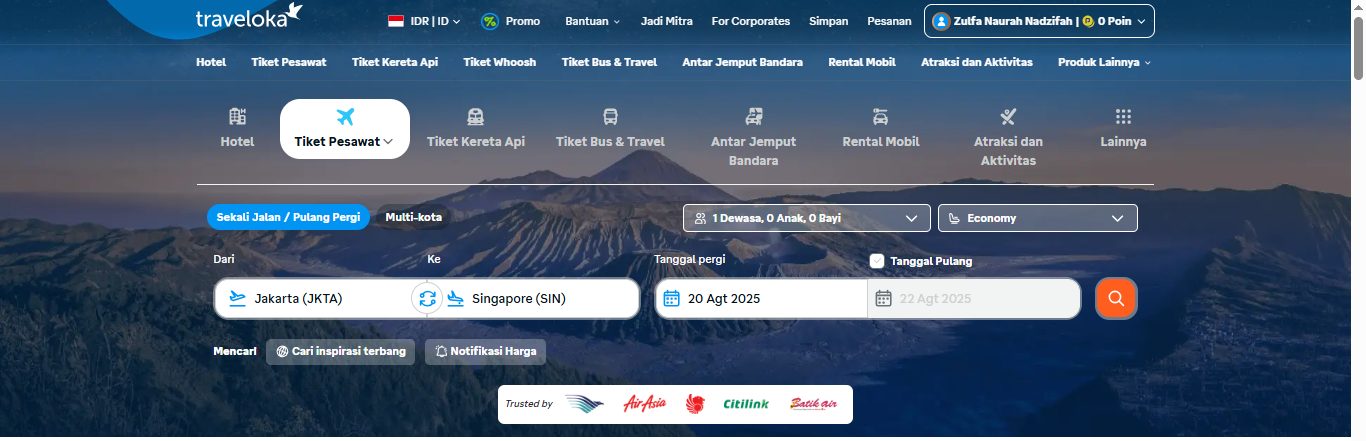Click the Notifikasi Harga button

coord(486,351)
